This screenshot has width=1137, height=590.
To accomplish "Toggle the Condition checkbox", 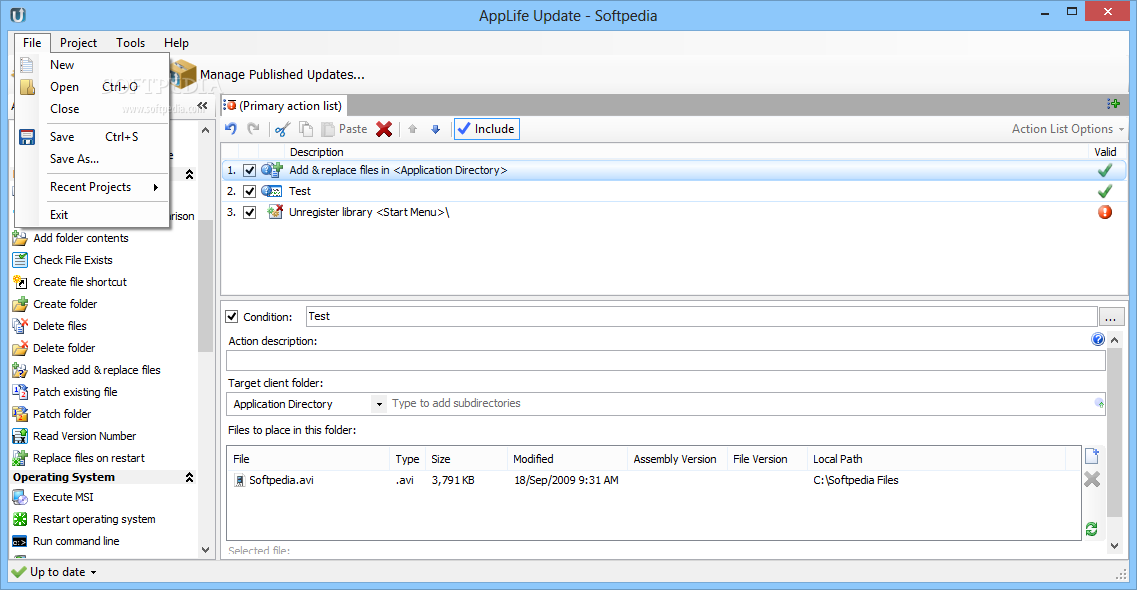I will point(232,317).
